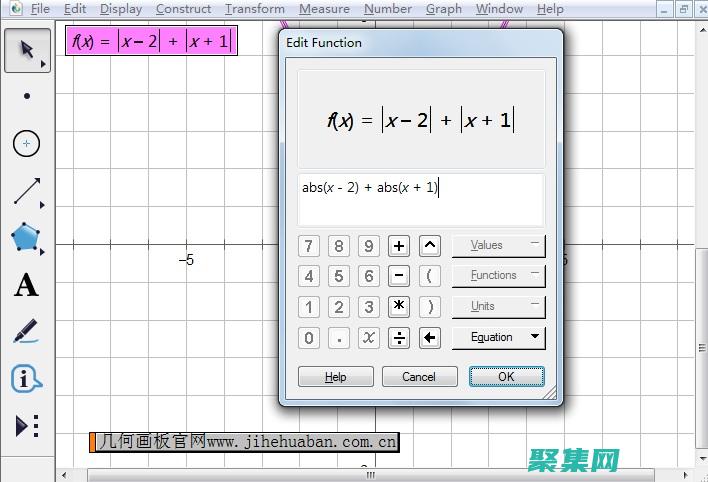
Task: Open the Functions dropdown
Action: (498, 275)
